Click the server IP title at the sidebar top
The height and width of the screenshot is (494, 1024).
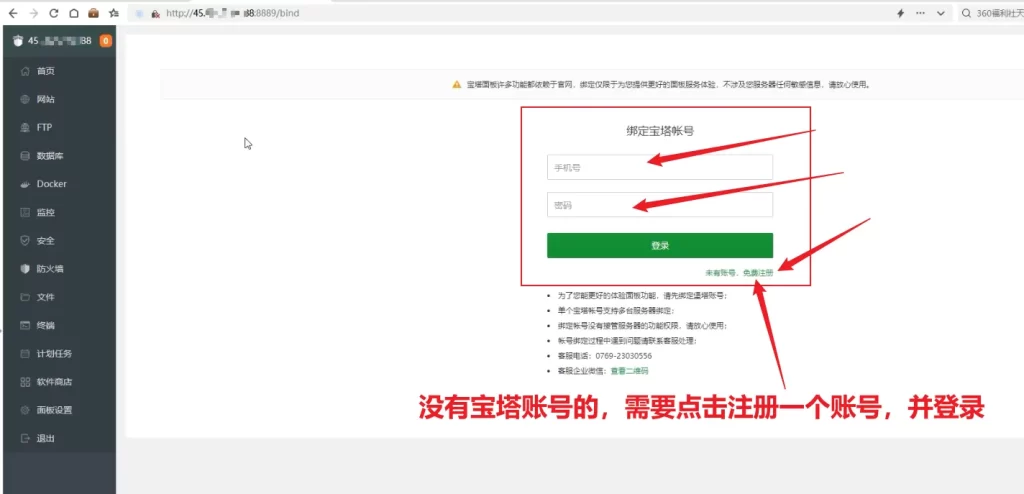pos(59,41)
